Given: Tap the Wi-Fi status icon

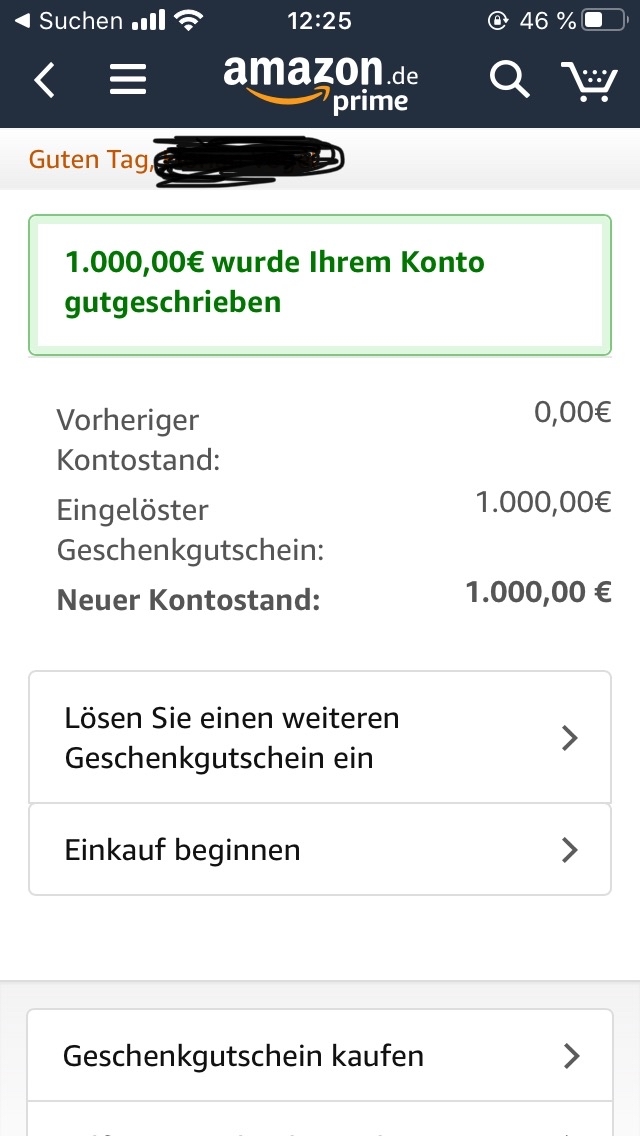Looking at the screenshot, I should coord(187,20).
